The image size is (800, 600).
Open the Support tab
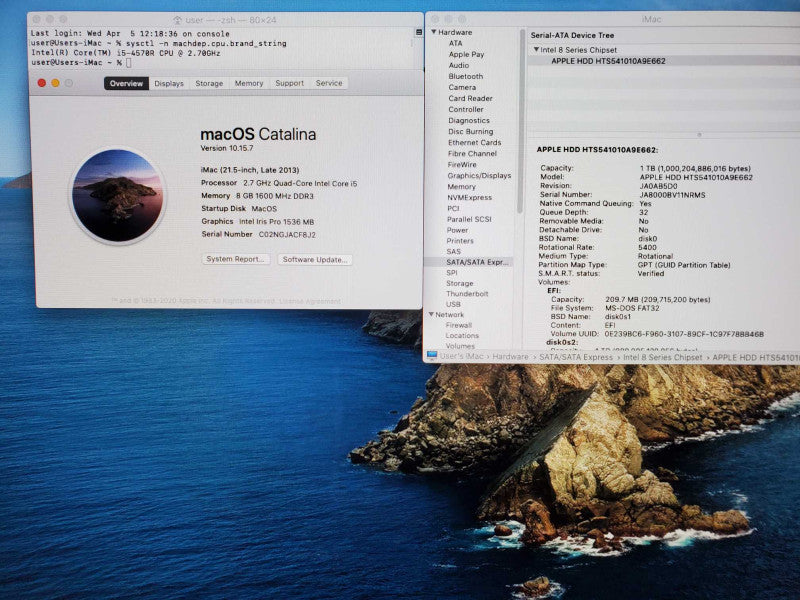coord(289,83)
